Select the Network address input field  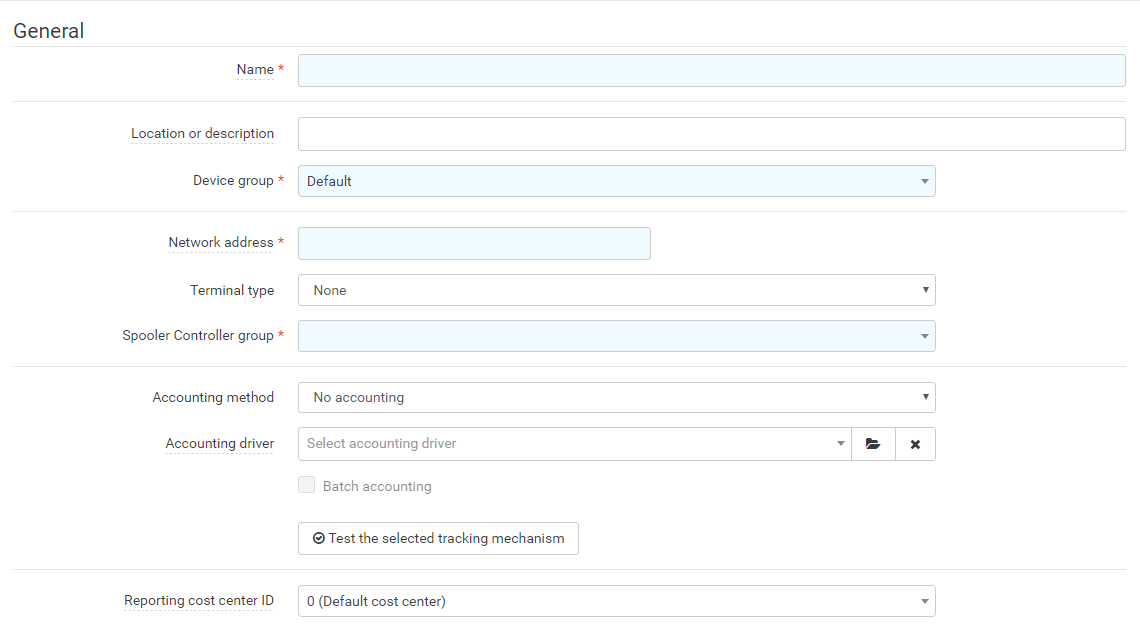coord(474,243)
